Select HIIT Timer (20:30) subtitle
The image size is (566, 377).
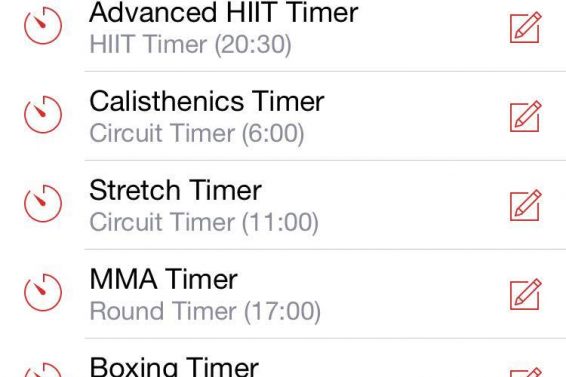click(191, 45)
